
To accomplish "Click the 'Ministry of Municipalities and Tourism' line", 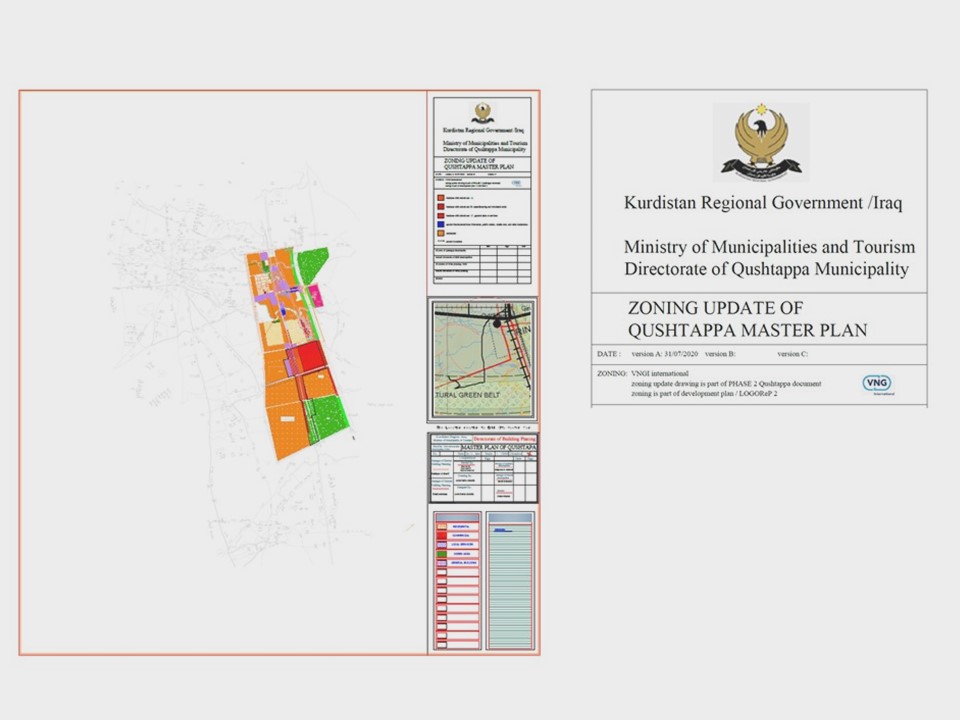I will point(768,246).
